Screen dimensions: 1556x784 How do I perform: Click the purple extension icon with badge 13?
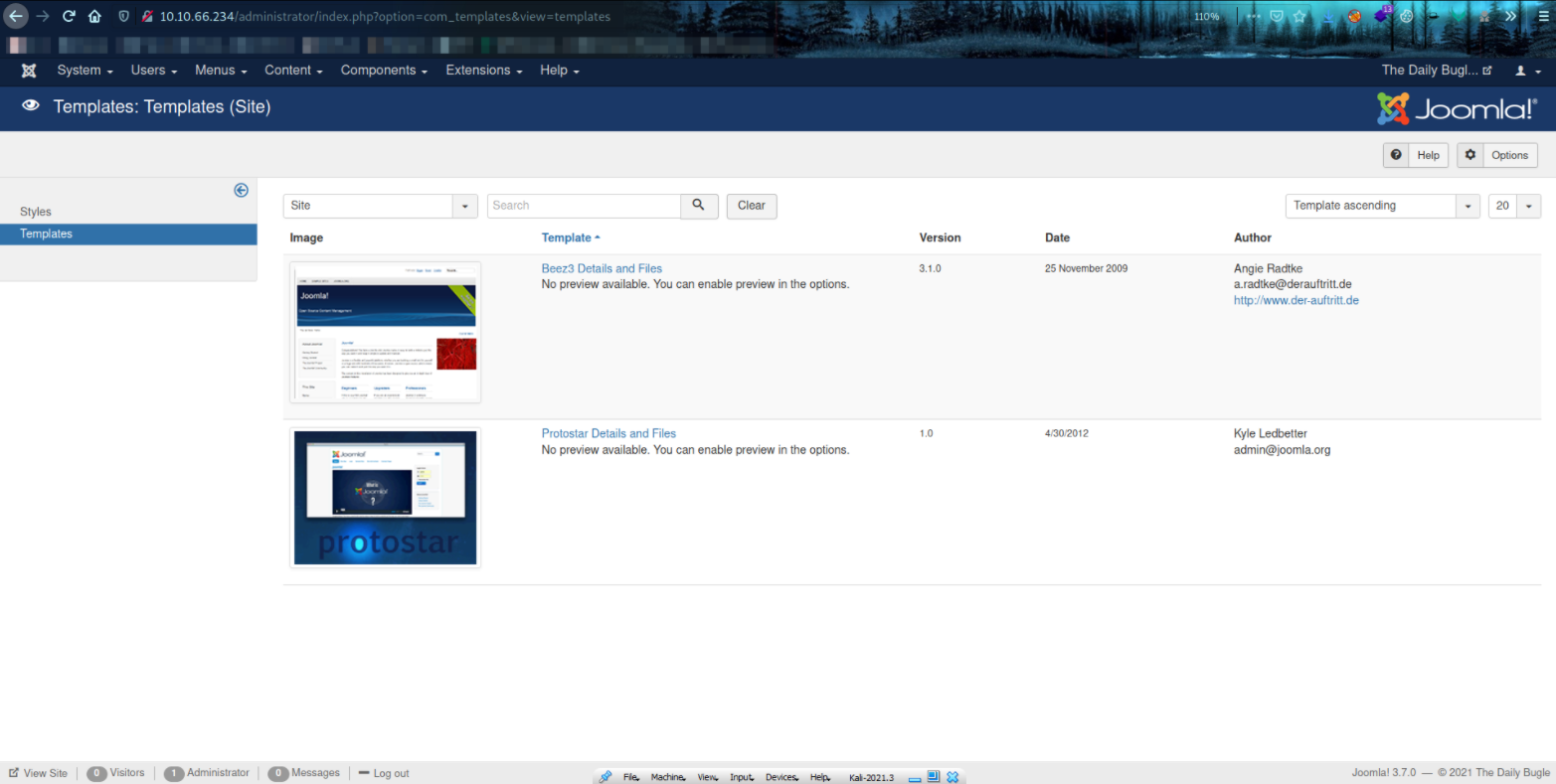click(1382, 15)
